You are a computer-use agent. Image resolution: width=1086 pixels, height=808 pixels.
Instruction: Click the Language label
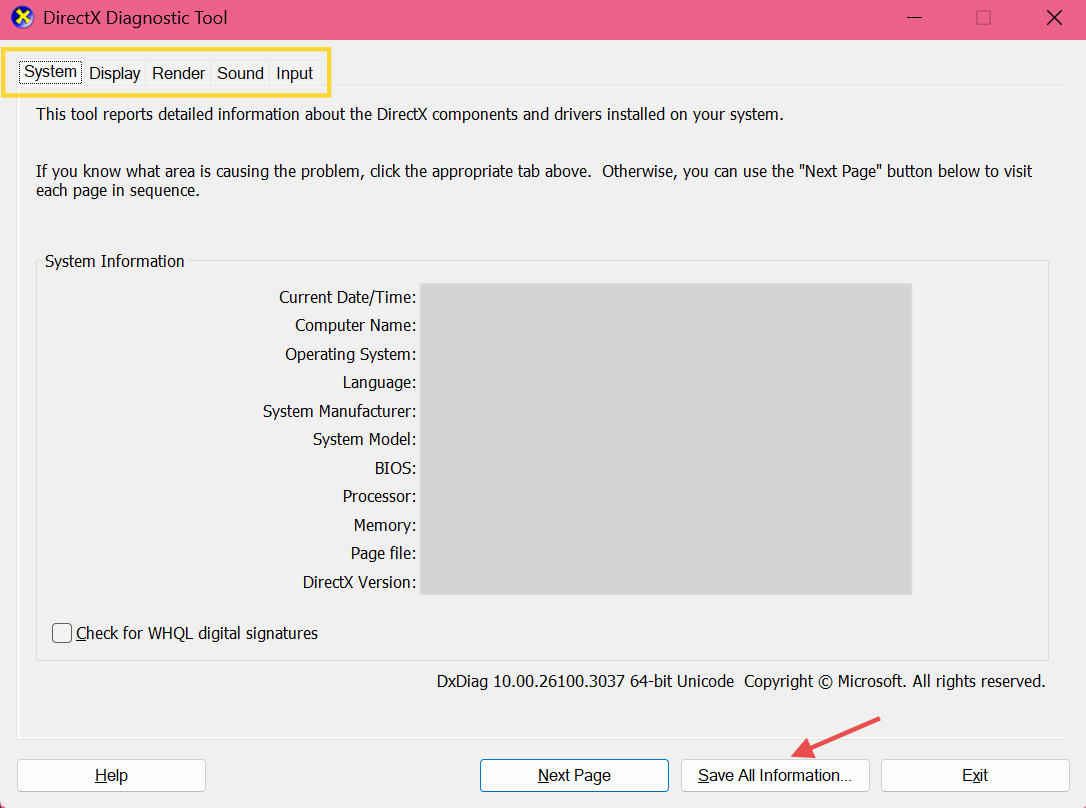click(380, 383)
